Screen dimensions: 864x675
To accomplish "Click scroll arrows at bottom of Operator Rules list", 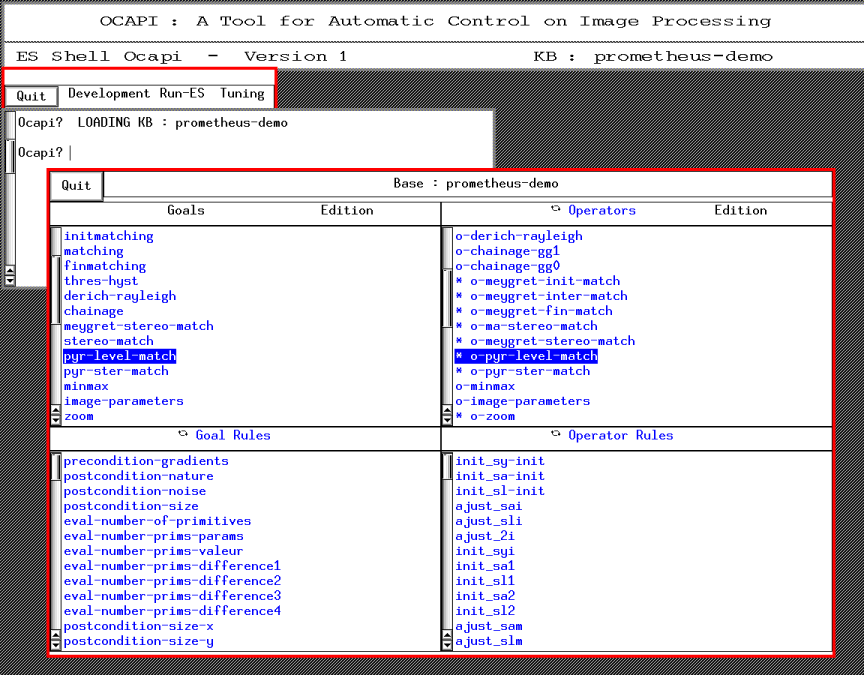I will [447, 641].
